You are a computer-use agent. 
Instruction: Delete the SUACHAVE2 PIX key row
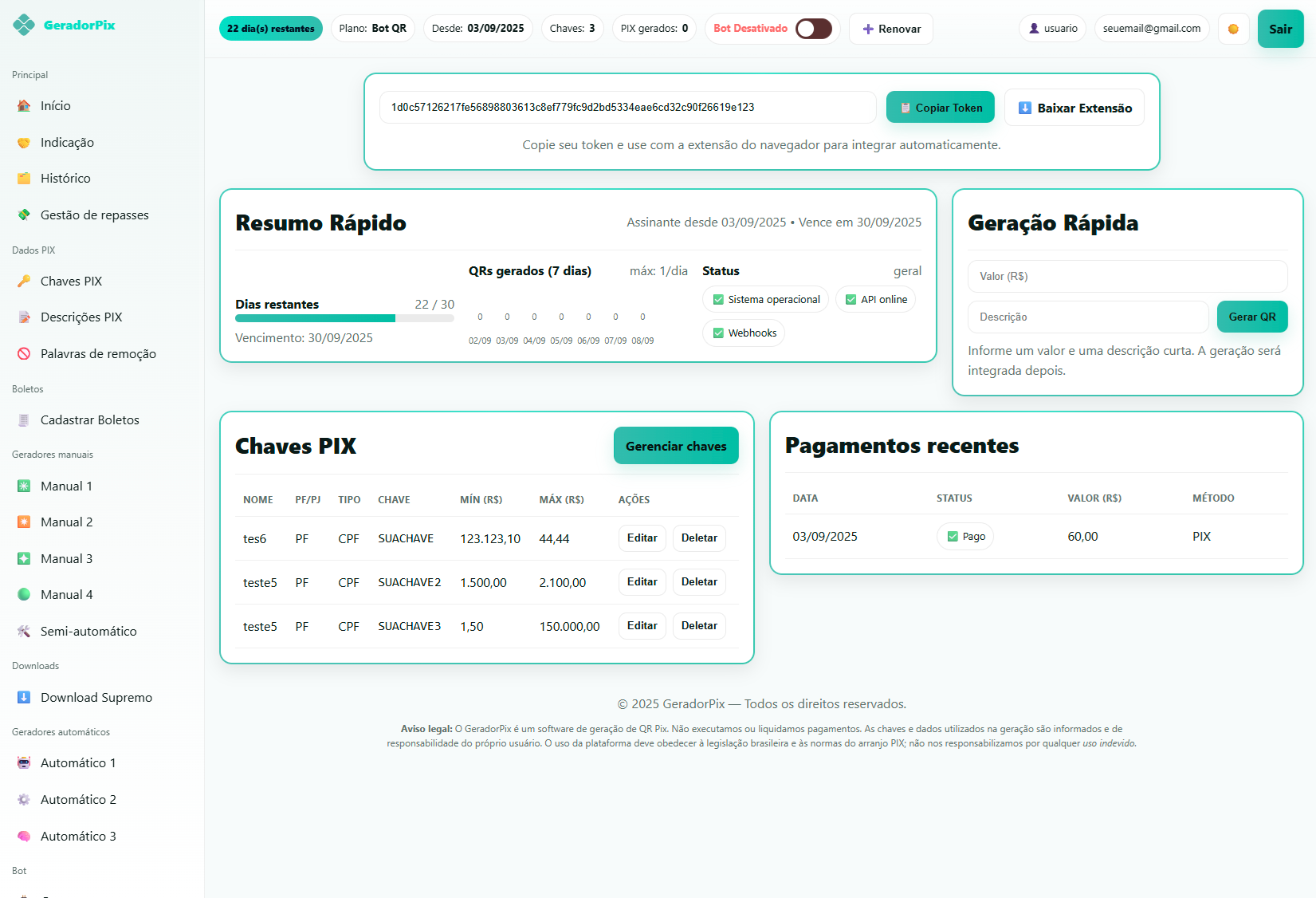(698, 582)
